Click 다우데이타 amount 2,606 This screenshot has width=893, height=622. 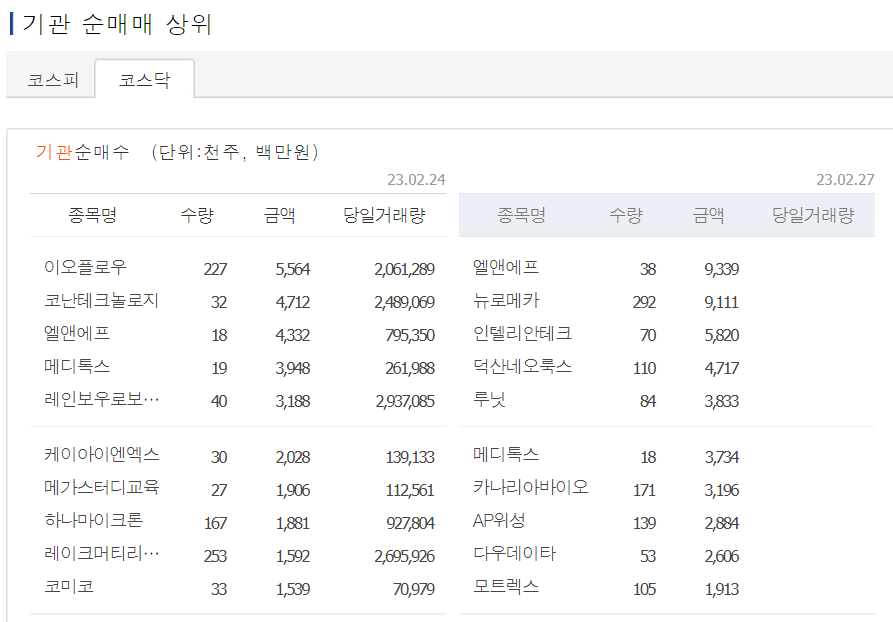click(x=722, y=556)
